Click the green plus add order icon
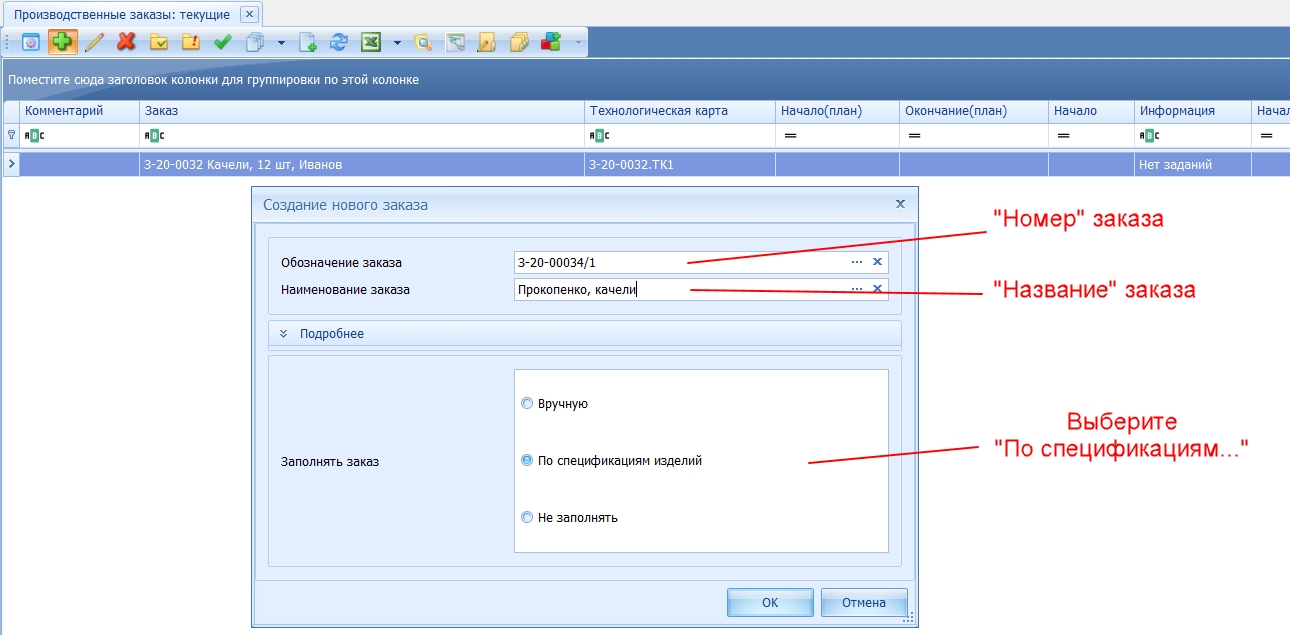1290x635 pixels. tap(63, 42)
